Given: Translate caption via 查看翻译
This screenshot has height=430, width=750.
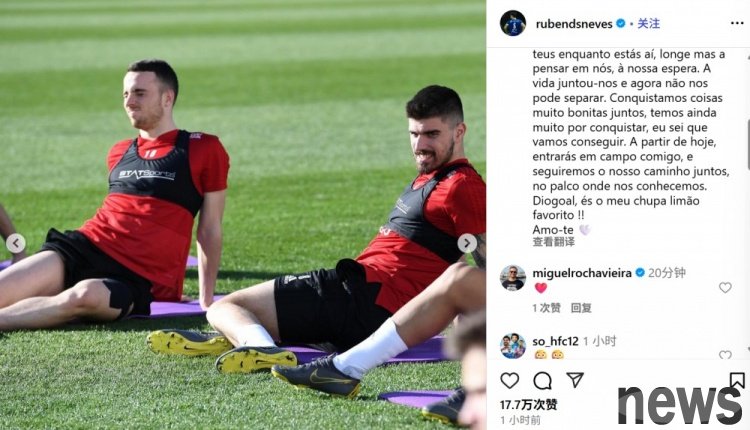Looking at the screenshot, I should (x=554, y=242).
